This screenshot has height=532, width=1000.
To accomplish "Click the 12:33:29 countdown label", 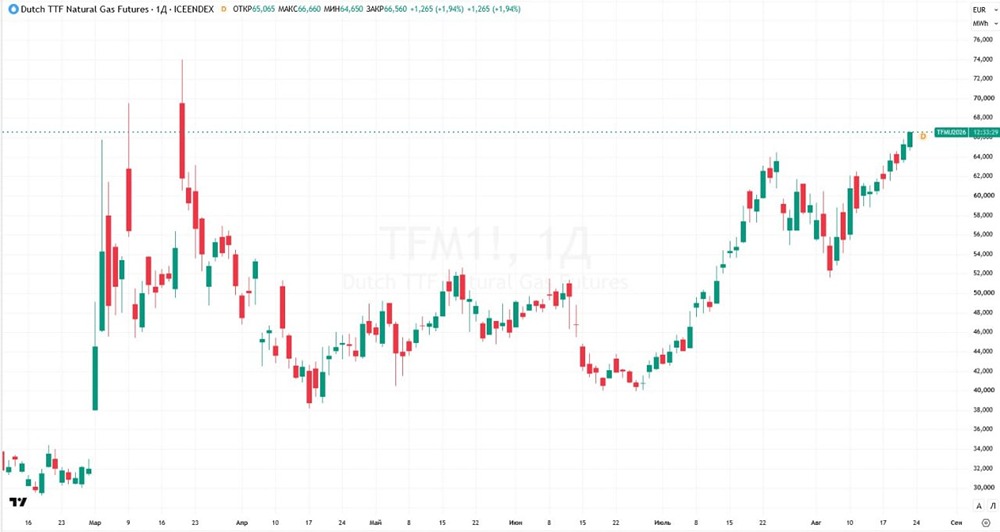I will pos(983,132).
